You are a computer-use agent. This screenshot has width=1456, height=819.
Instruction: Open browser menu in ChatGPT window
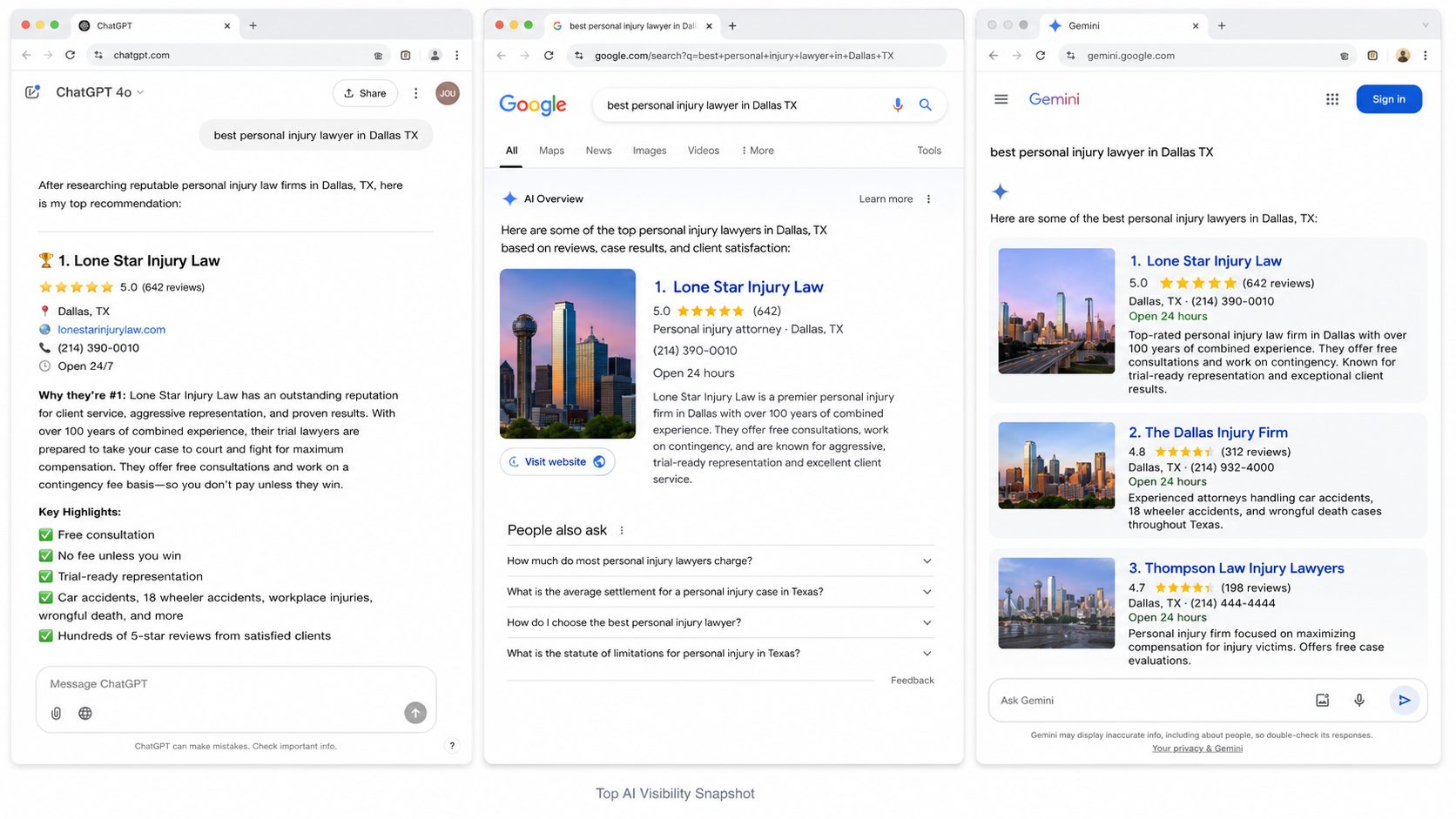point(457,55)
